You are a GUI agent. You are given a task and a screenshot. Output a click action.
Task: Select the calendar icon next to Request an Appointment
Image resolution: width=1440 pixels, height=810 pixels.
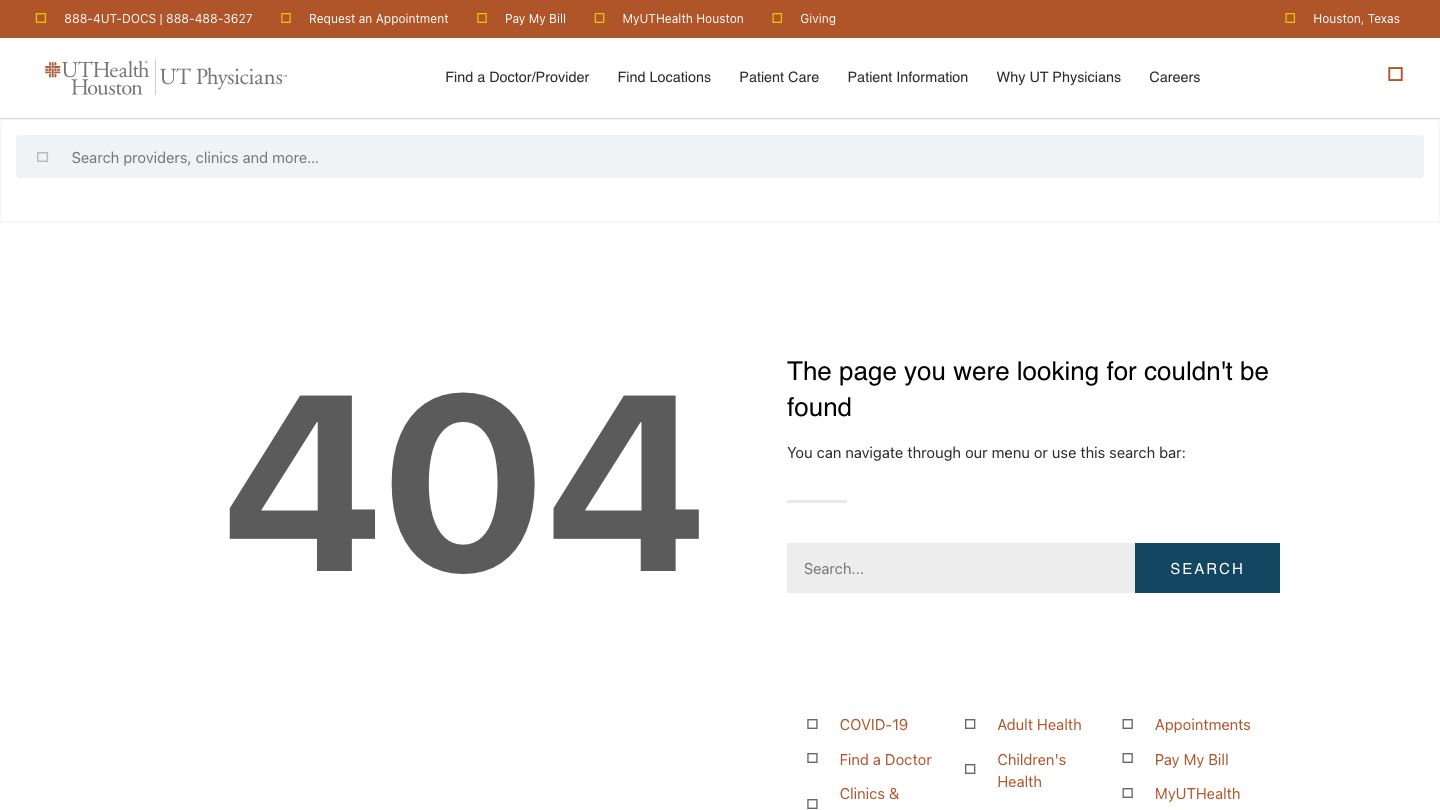286,17
